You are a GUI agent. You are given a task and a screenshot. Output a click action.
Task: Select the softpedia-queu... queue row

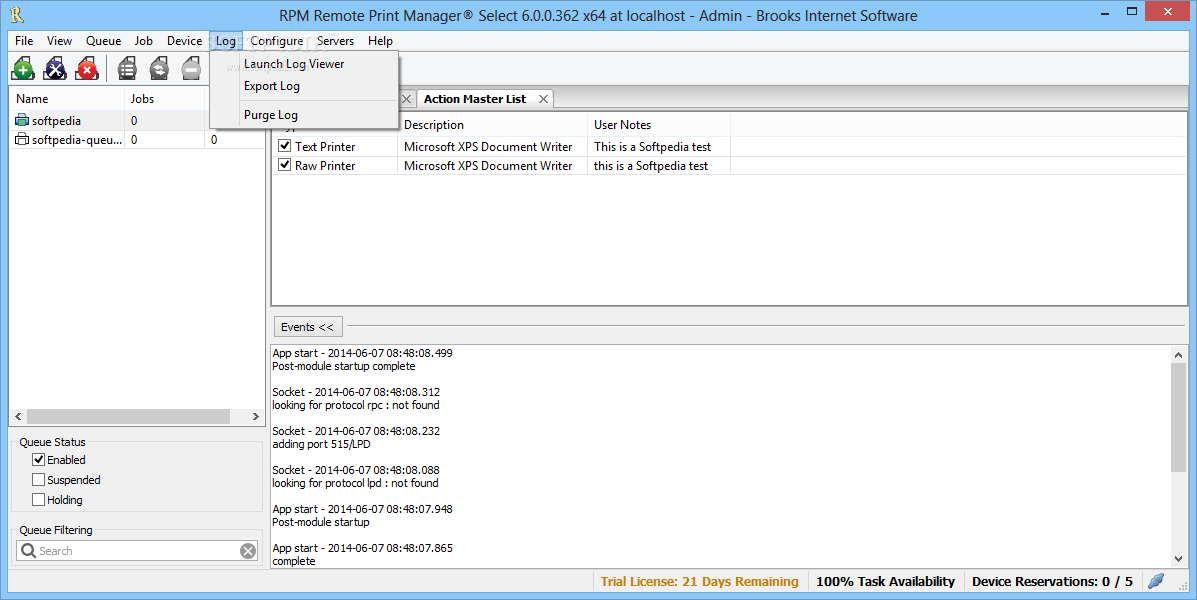(x=137, y=140)
